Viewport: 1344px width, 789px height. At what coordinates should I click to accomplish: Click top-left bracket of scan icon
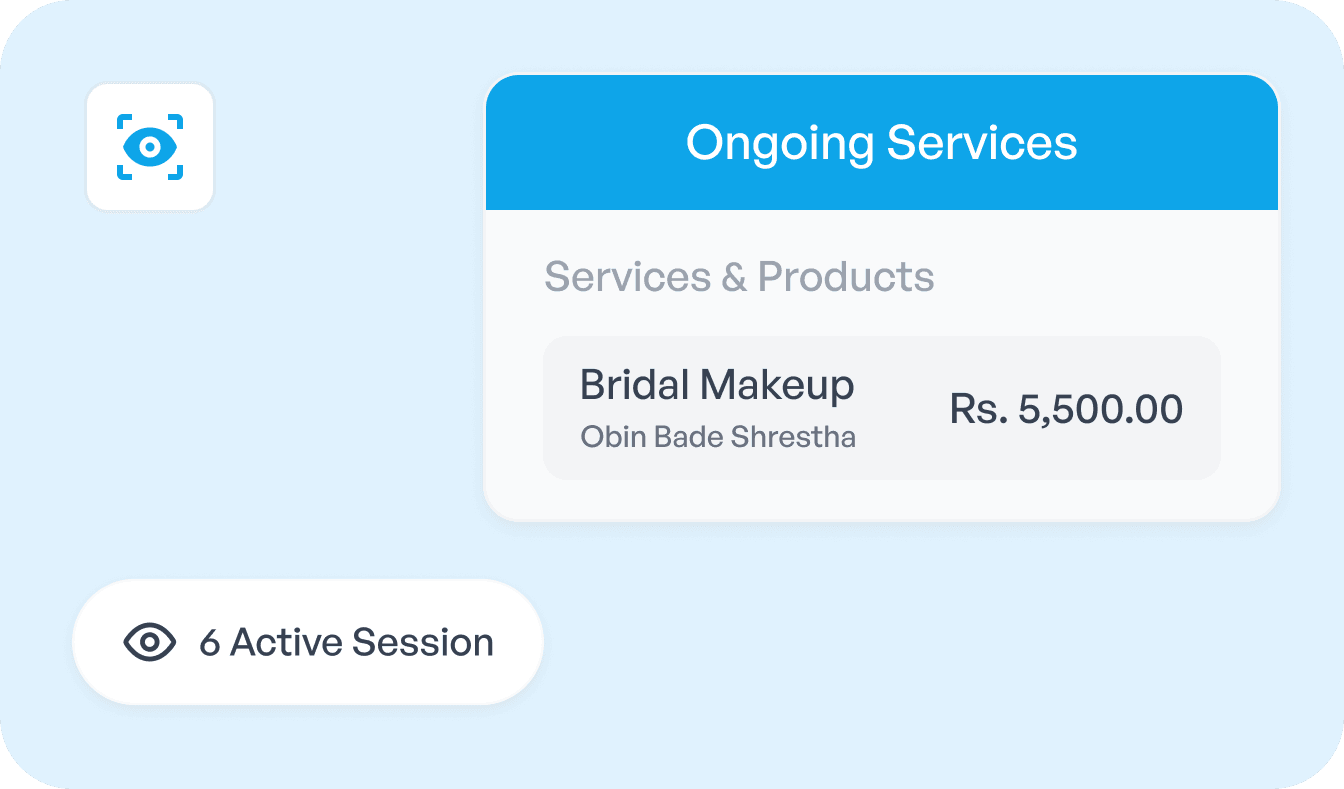click(123, 121)
